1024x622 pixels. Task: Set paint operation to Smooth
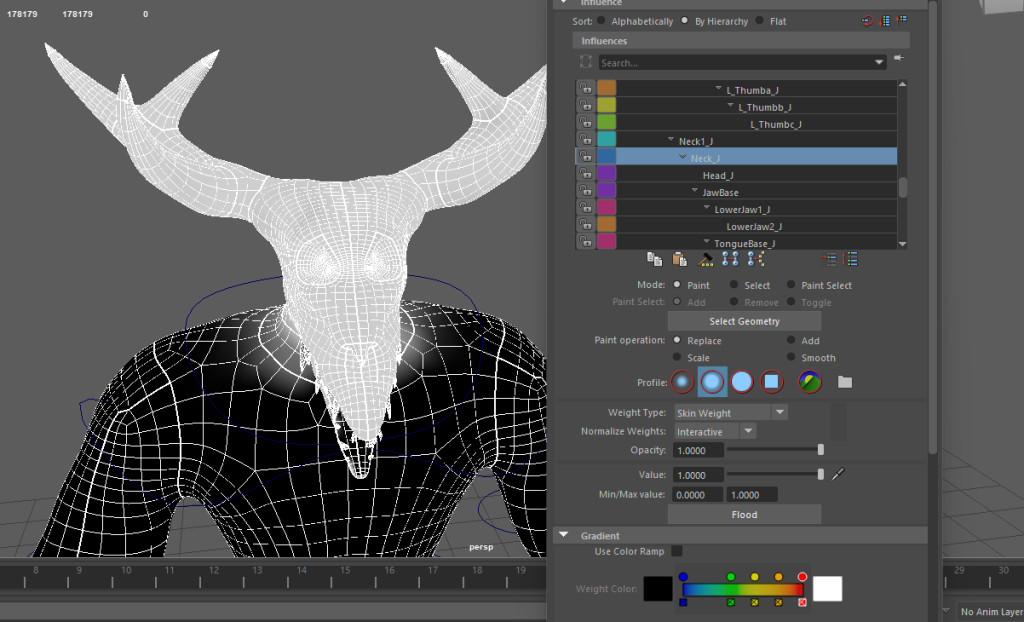click(x=791, y=357)
